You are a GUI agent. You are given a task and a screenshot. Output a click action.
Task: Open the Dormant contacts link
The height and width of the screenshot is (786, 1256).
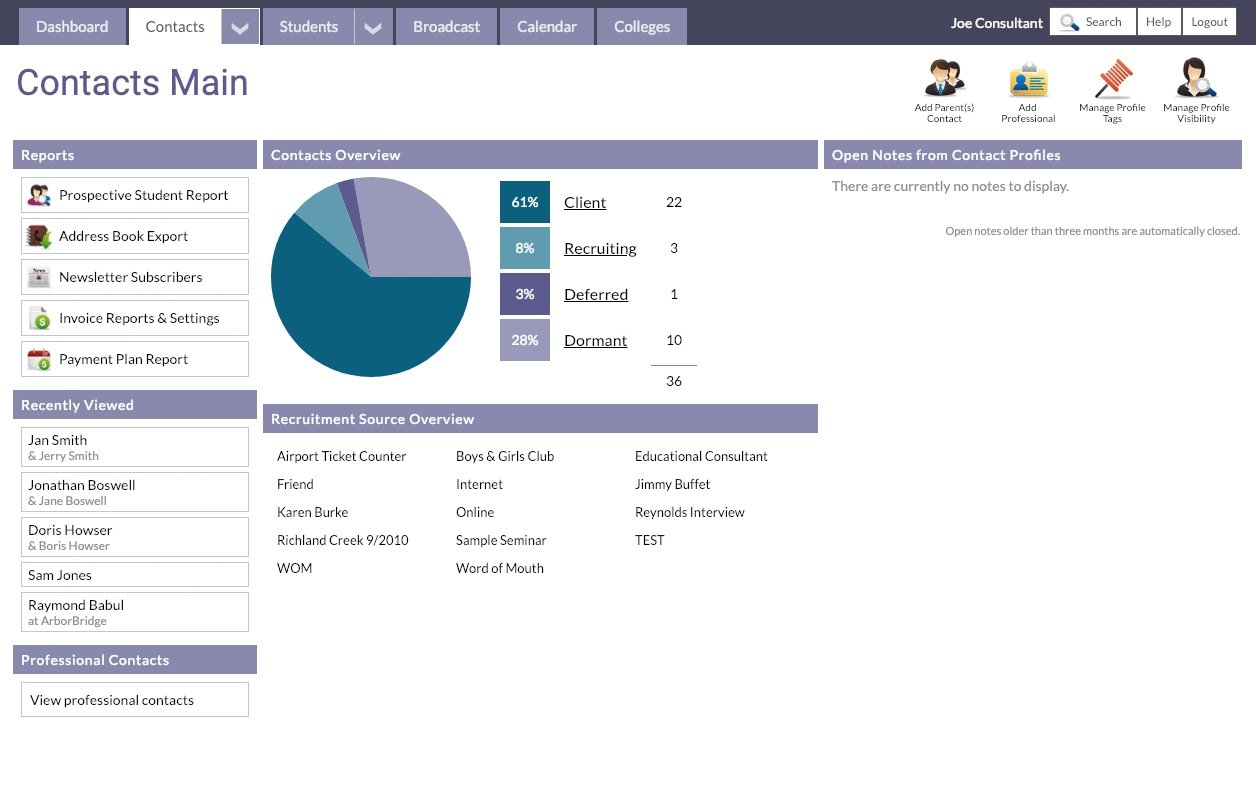point(596,340)
